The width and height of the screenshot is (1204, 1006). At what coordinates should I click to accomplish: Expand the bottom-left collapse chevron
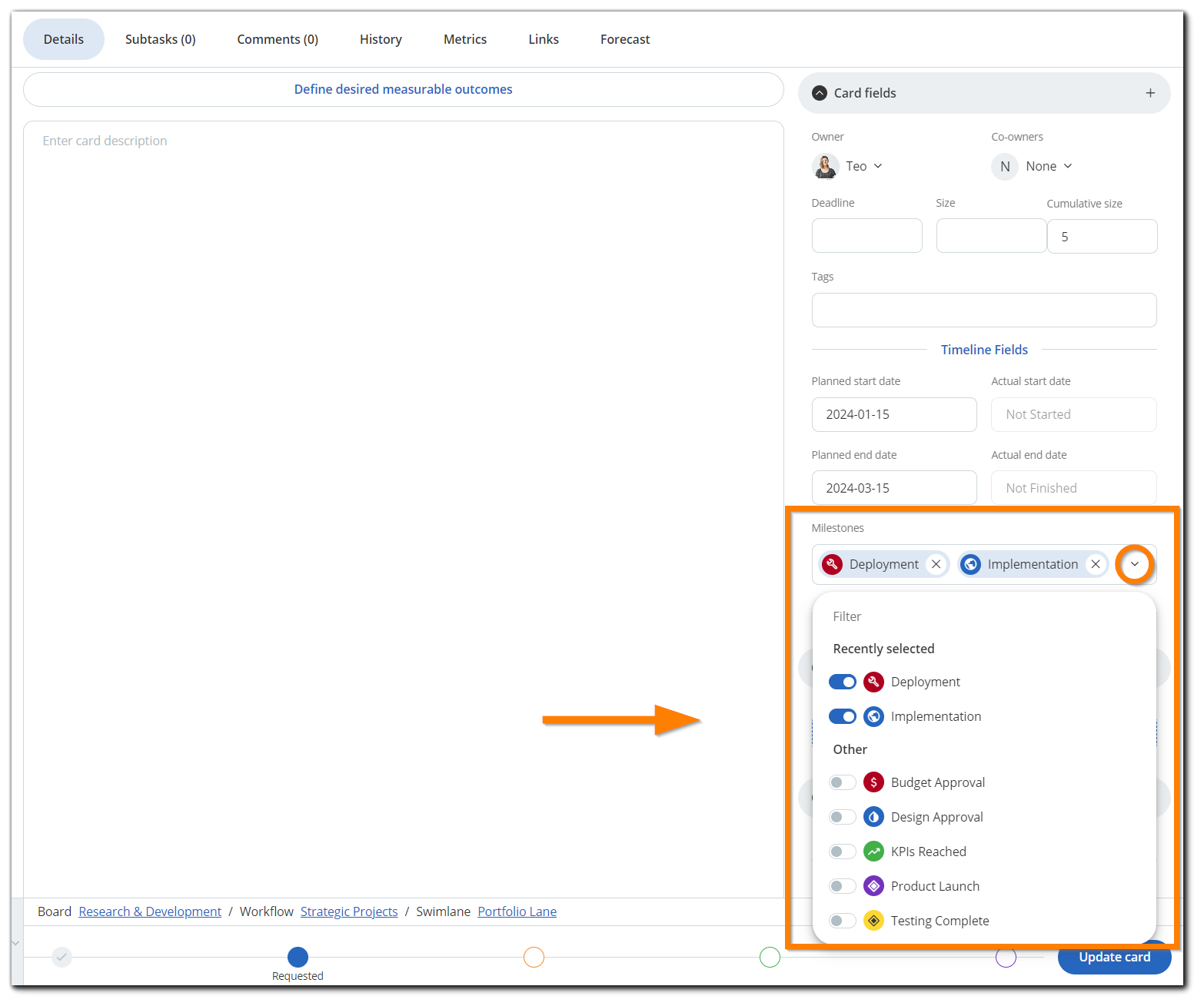coord(15,943)
